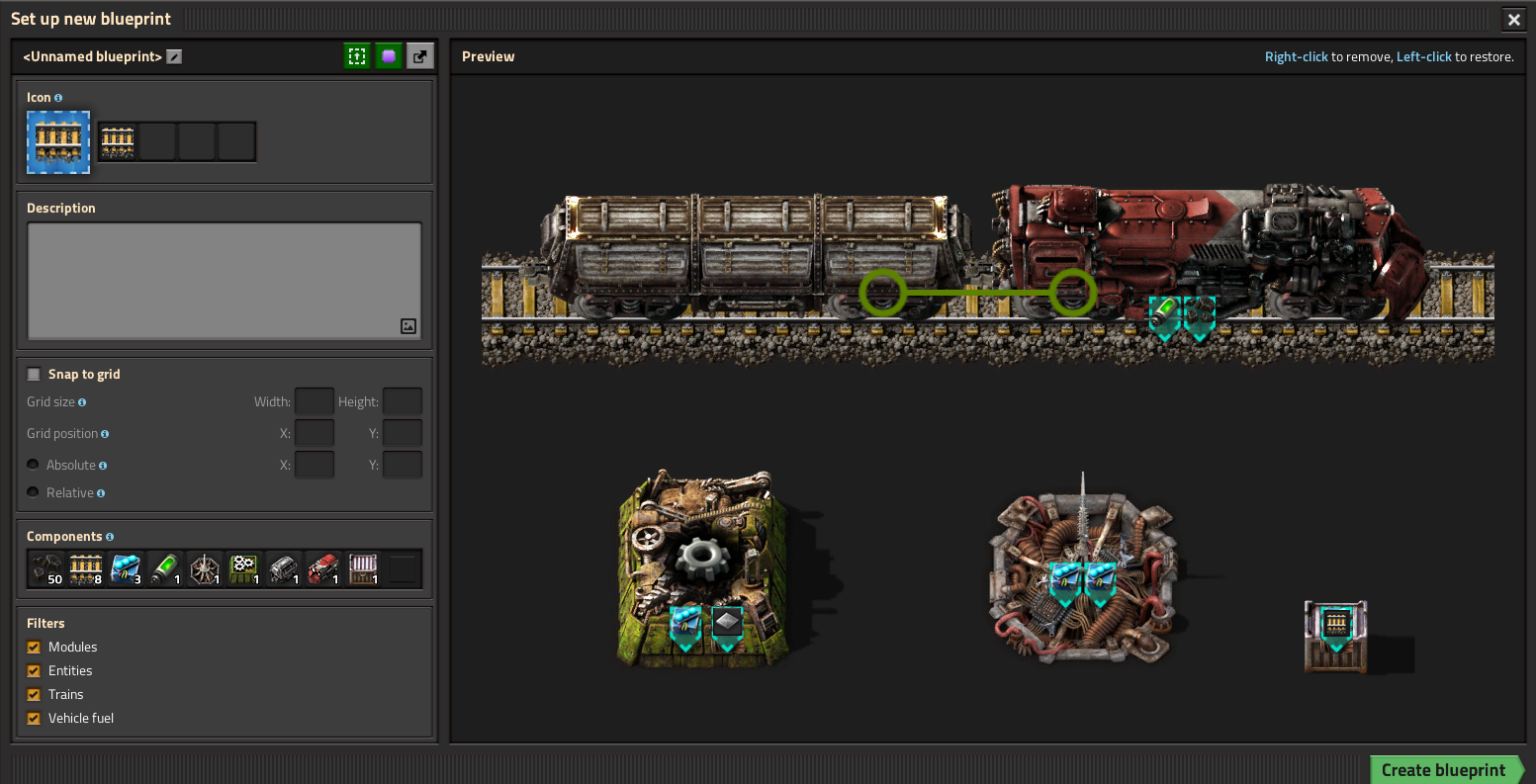Select the Relative radio button
The width and height of the screenshot is (1536, 784).
pyautogui.click(x=34, y=492)
